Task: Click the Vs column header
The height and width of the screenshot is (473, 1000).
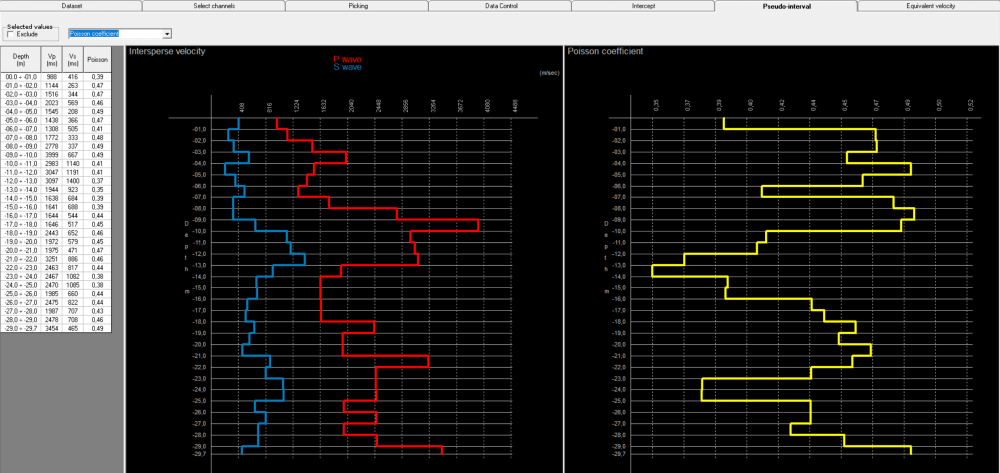Action: [x=73, y=59]
